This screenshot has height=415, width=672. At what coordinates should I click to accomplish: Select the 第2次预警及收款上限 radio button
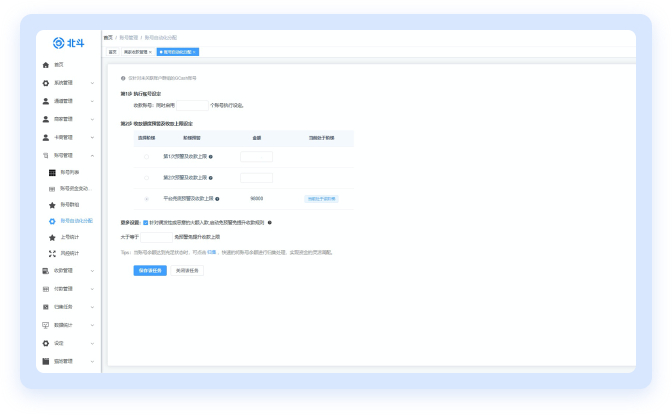(x=146, y=178)
